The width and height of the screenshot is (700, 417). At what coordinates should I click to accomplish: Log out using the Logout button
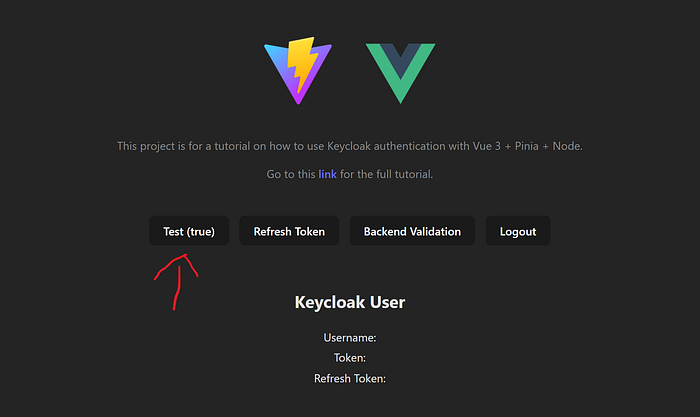click(x=518, y=231)
